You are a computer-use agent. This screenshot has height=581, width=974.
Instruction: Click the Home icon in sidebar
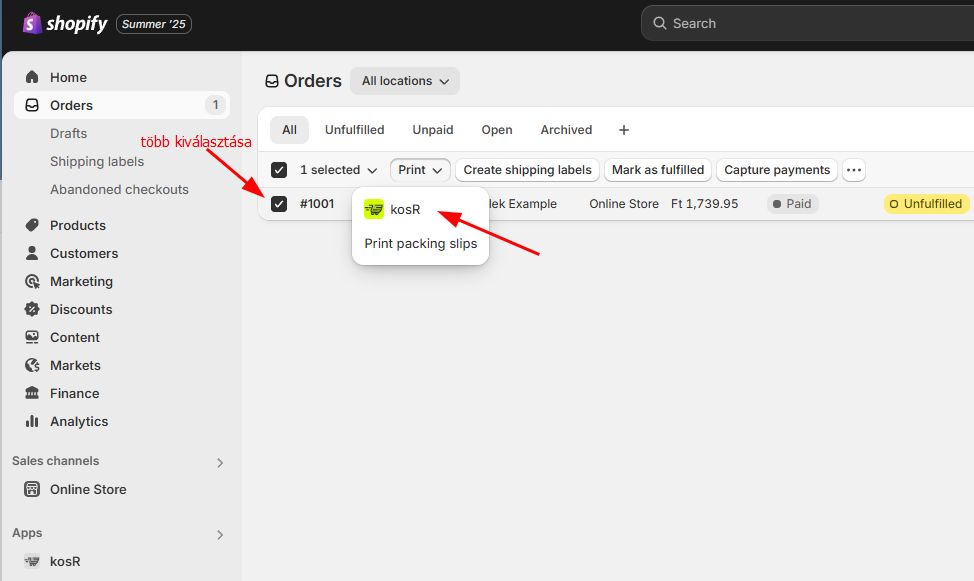pos(32,77)
